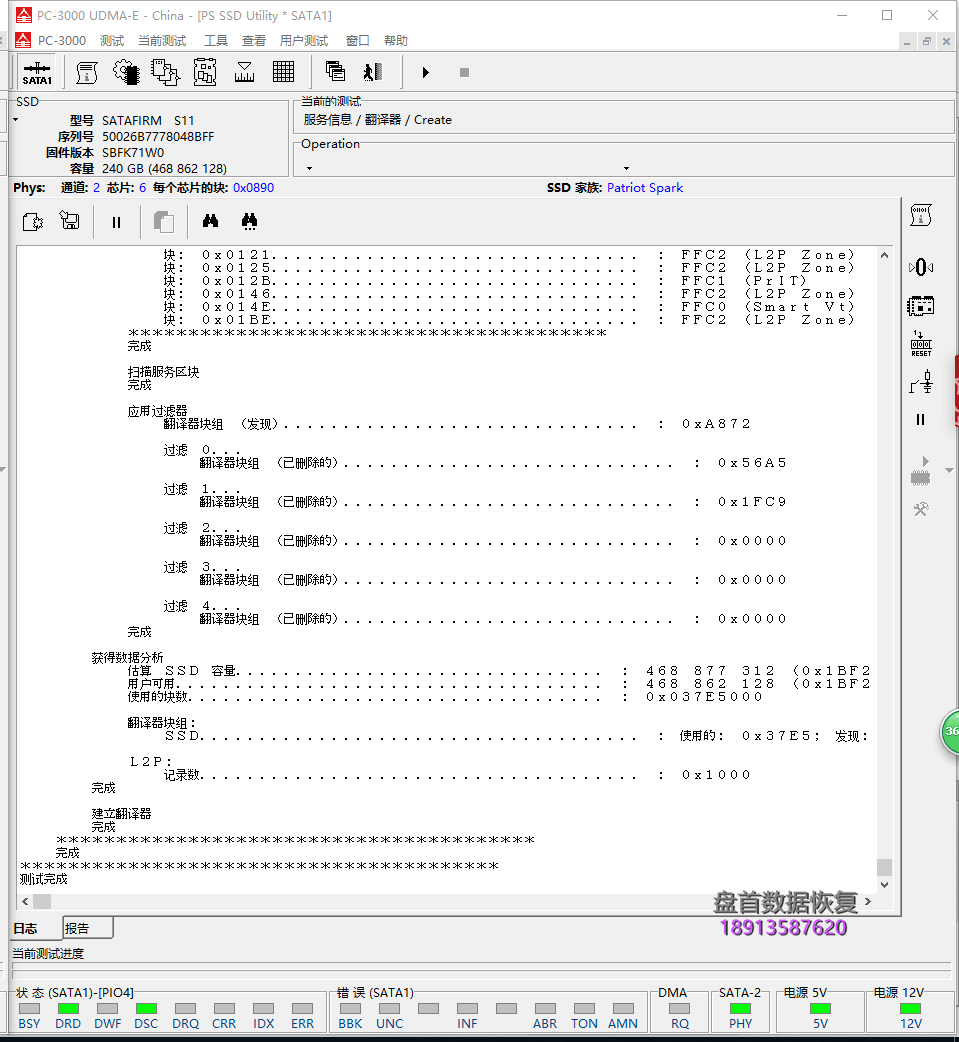Pause log output in log toolbar
The image size is (959, 1042).
tap(116, 223)
